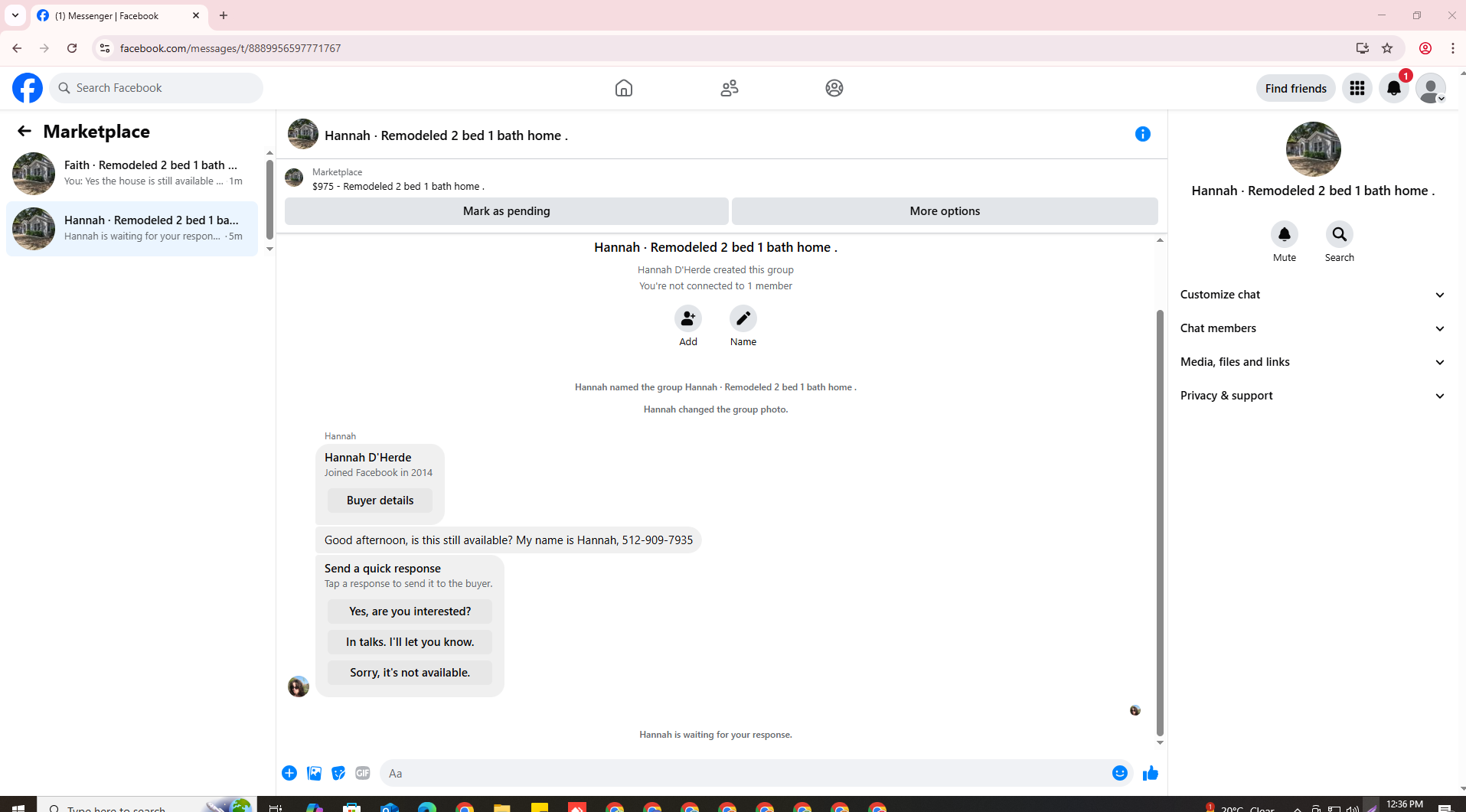
Task: Click the conversation list scrollbar
Action: pos(269,199)
